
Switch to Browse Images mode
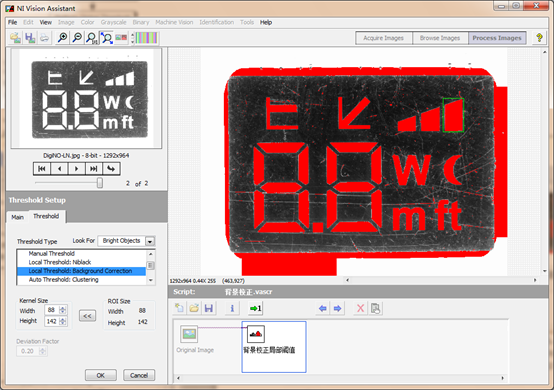[x=440, y=38]
